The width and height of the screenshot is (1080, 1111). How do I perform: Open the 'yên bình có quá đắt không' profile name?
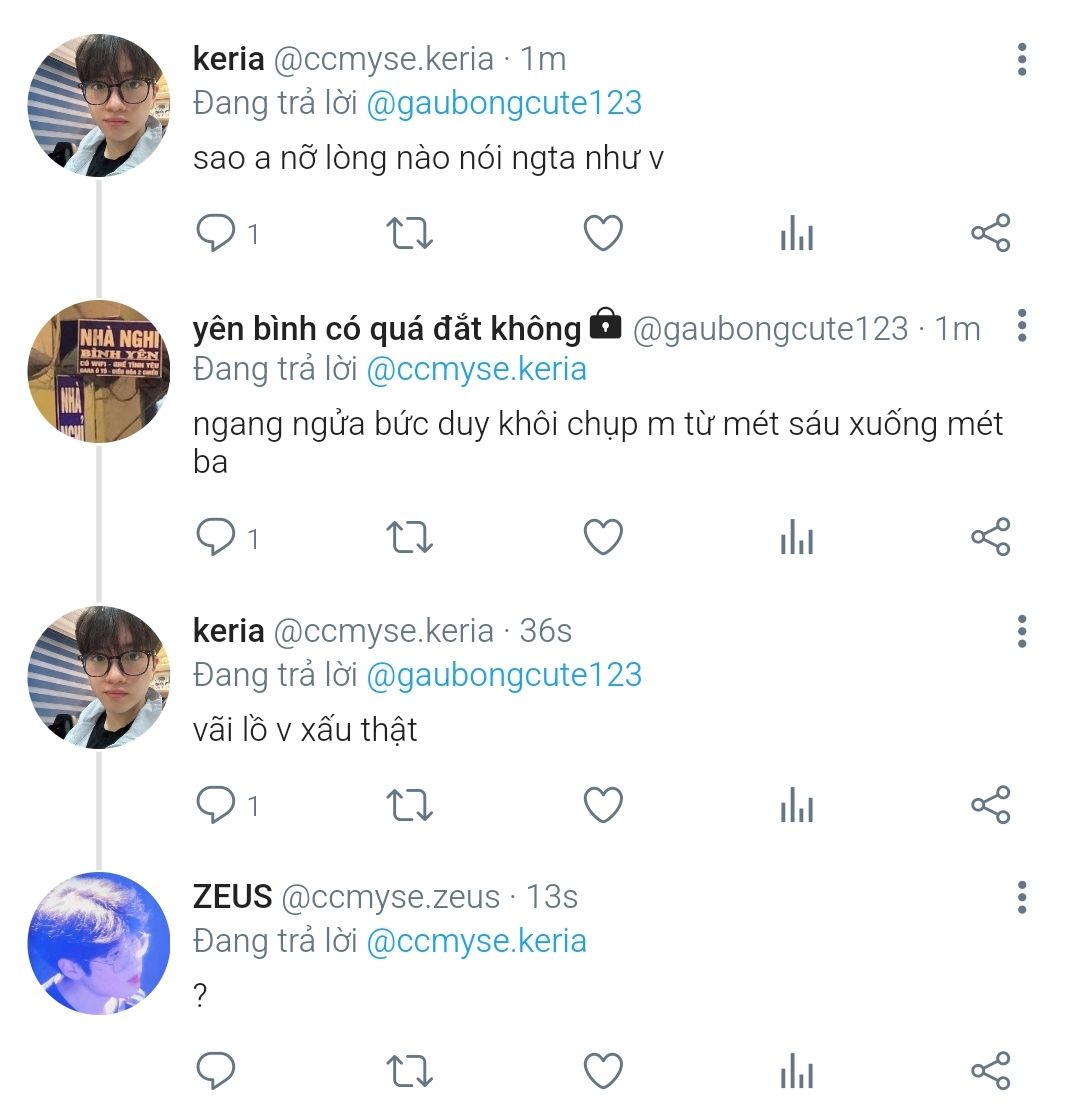[386, 328]
